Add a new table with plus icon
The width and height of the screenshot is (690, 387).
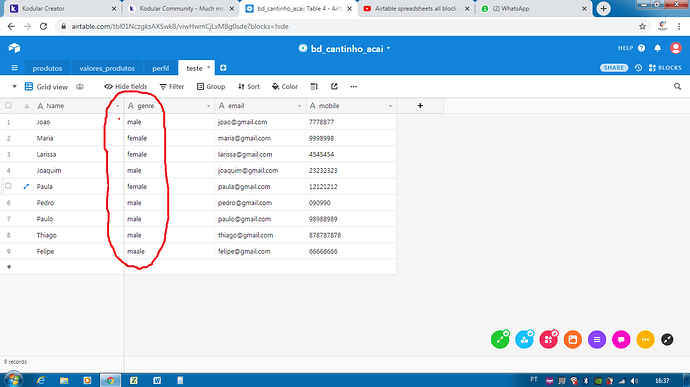tap(223, 68)
